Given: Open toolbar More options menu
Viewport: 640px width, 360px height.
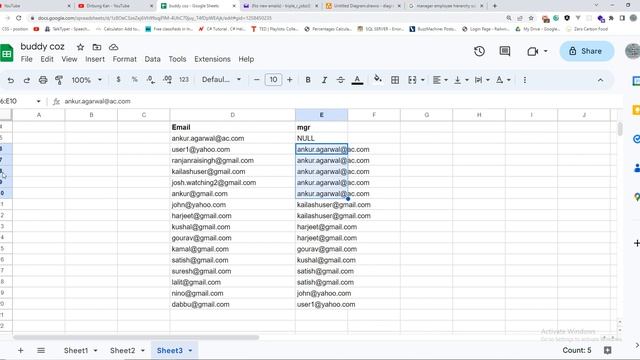Looking at the screenshot, I should [525, 80].
